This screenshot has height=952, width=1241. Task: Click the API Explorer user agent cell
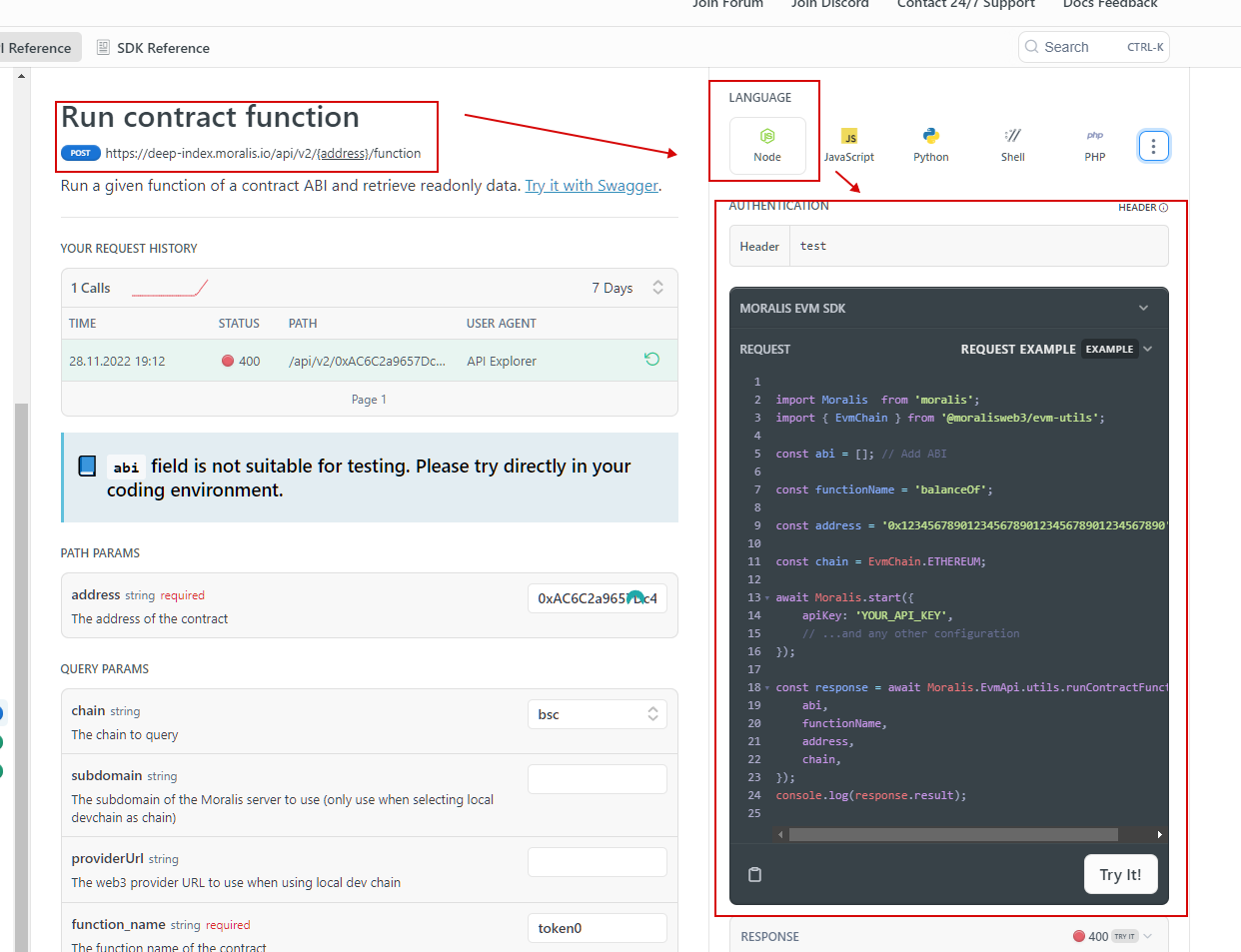point(502,361)
